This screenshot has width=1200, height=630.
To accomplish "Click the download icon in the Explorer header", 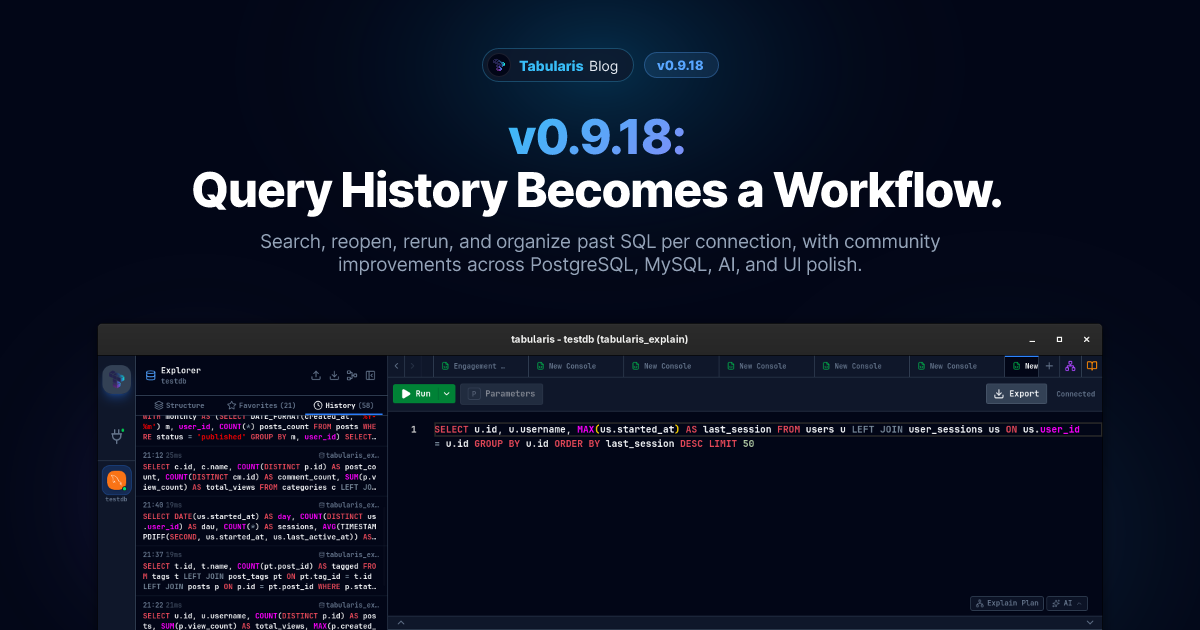I will click(334, 375).
